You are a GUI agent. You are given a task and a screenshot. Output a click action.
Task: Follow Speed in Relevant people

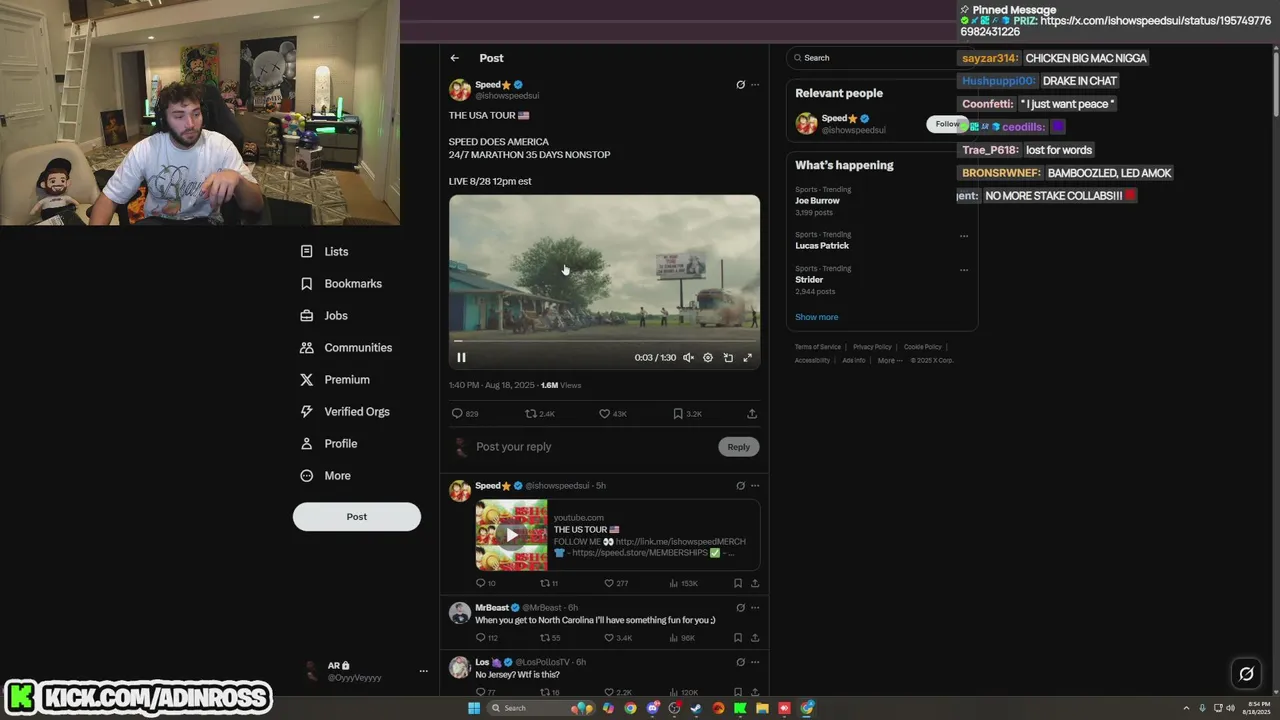tap(948, 124)
